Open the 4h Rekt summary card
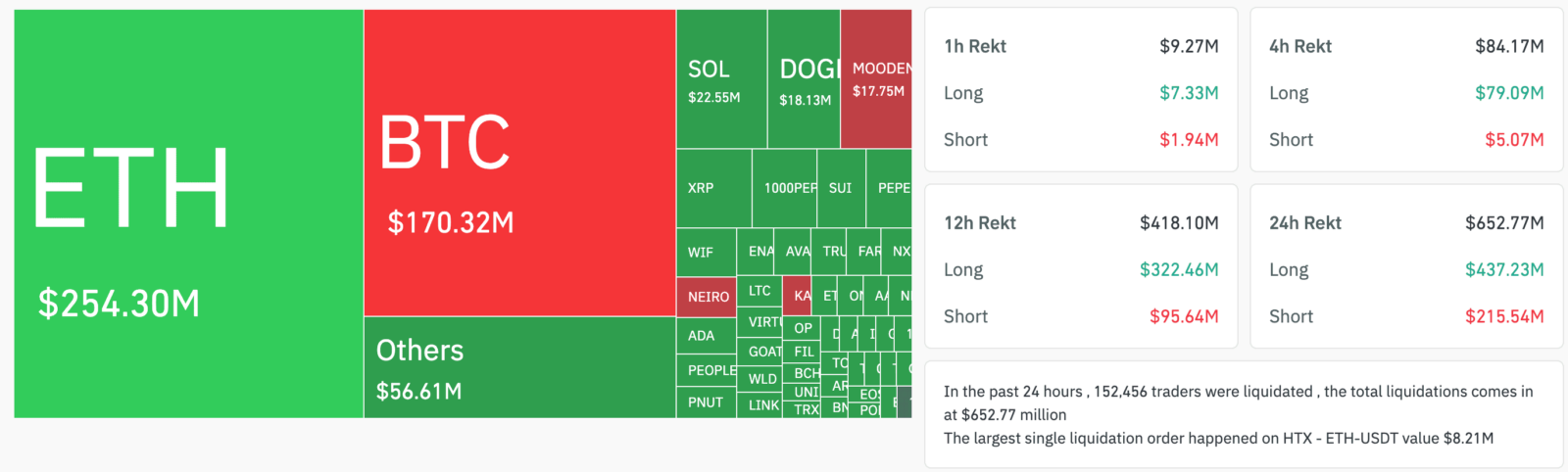 (x=1406, y=90)
